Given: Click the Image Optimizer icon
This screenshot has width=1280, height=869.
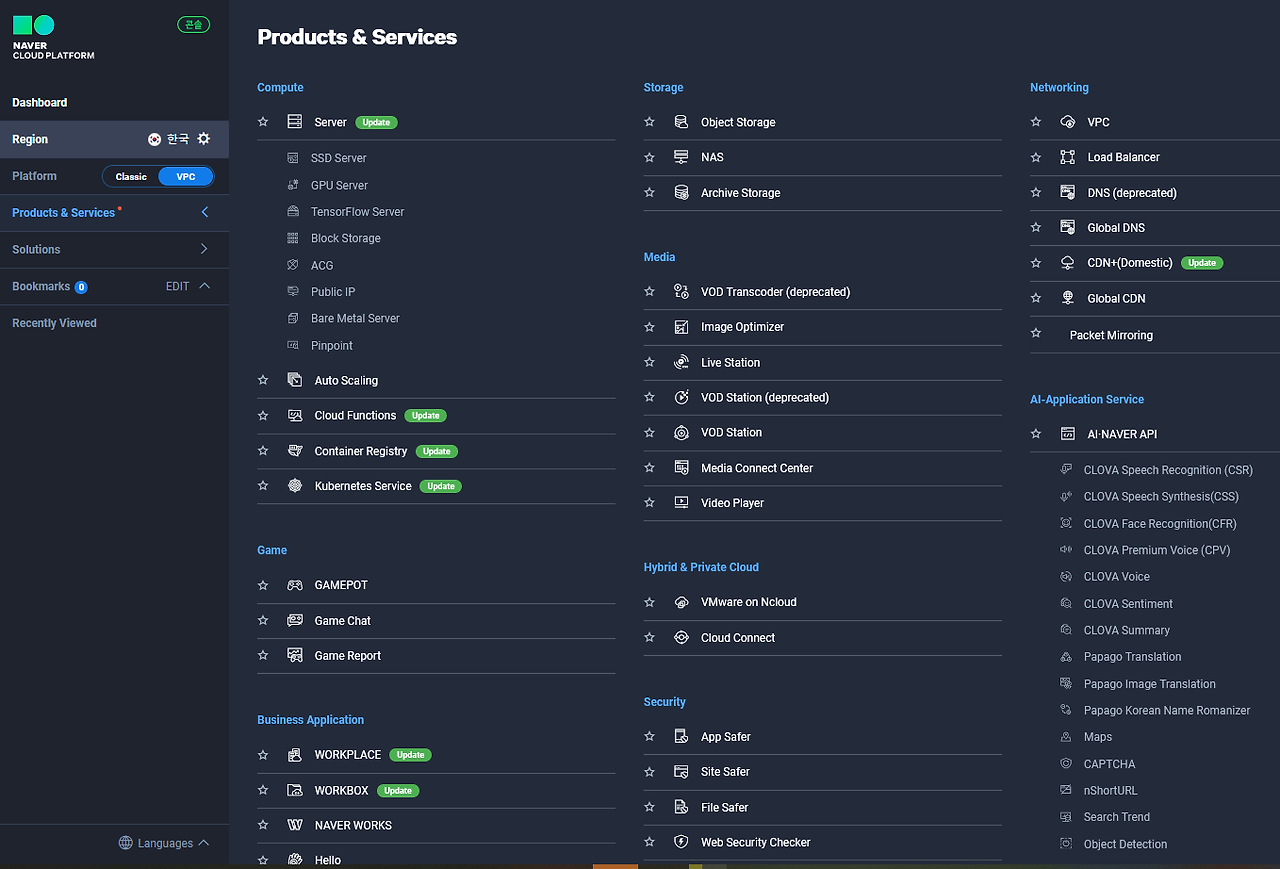Looking at the screenshot, I should (681, 327).
